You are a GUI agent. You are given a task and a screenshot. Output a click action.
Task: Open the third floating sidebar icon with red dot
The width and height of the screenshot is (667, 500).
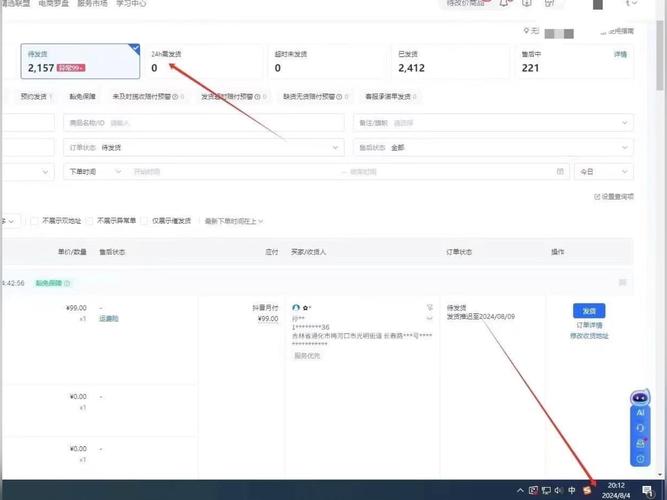[641, 443]
